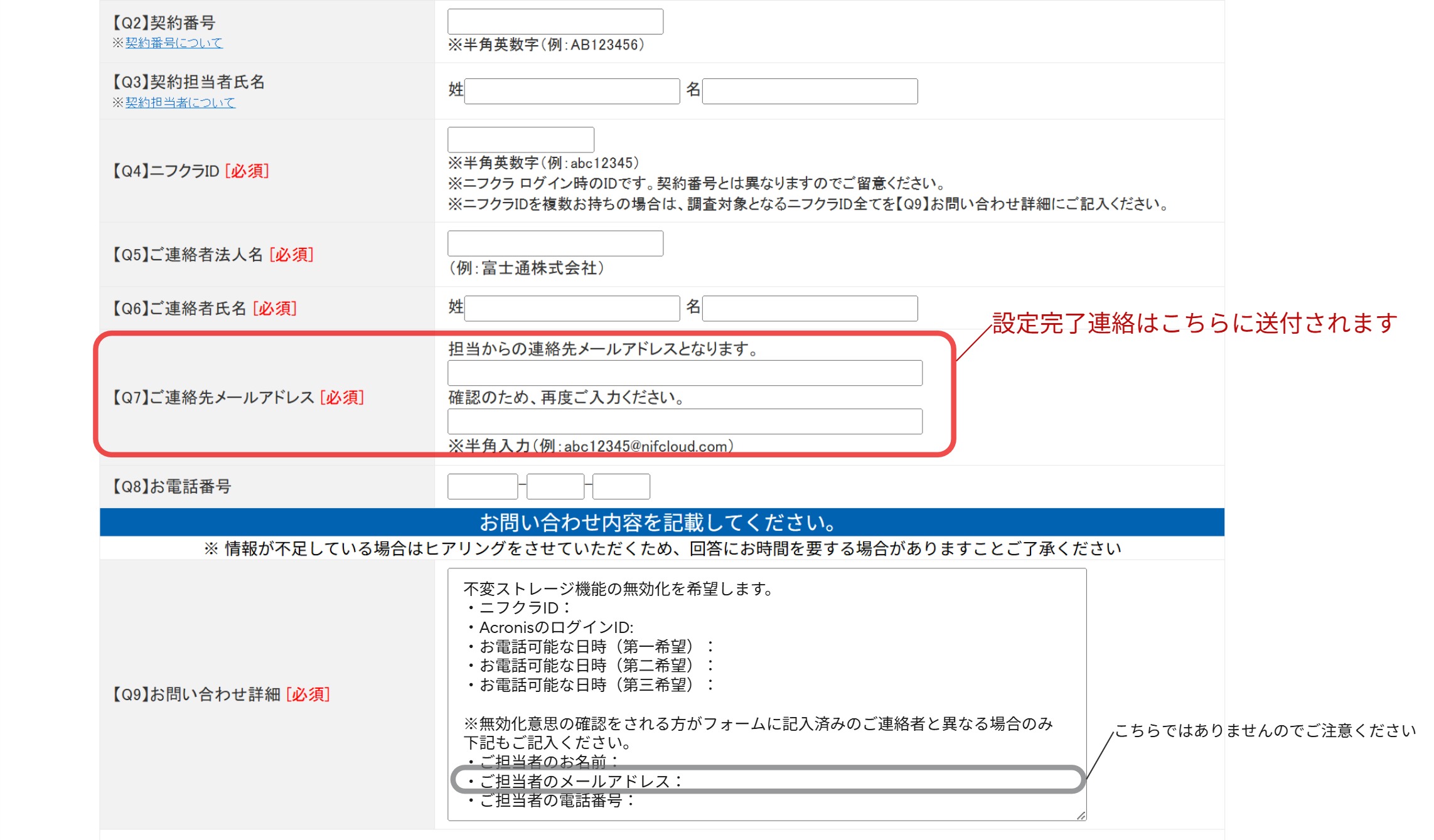The width and height of the screenshot is (1434, 840).
Task: Click the Q6 given name (名) field
Action: tap(810, 308)
